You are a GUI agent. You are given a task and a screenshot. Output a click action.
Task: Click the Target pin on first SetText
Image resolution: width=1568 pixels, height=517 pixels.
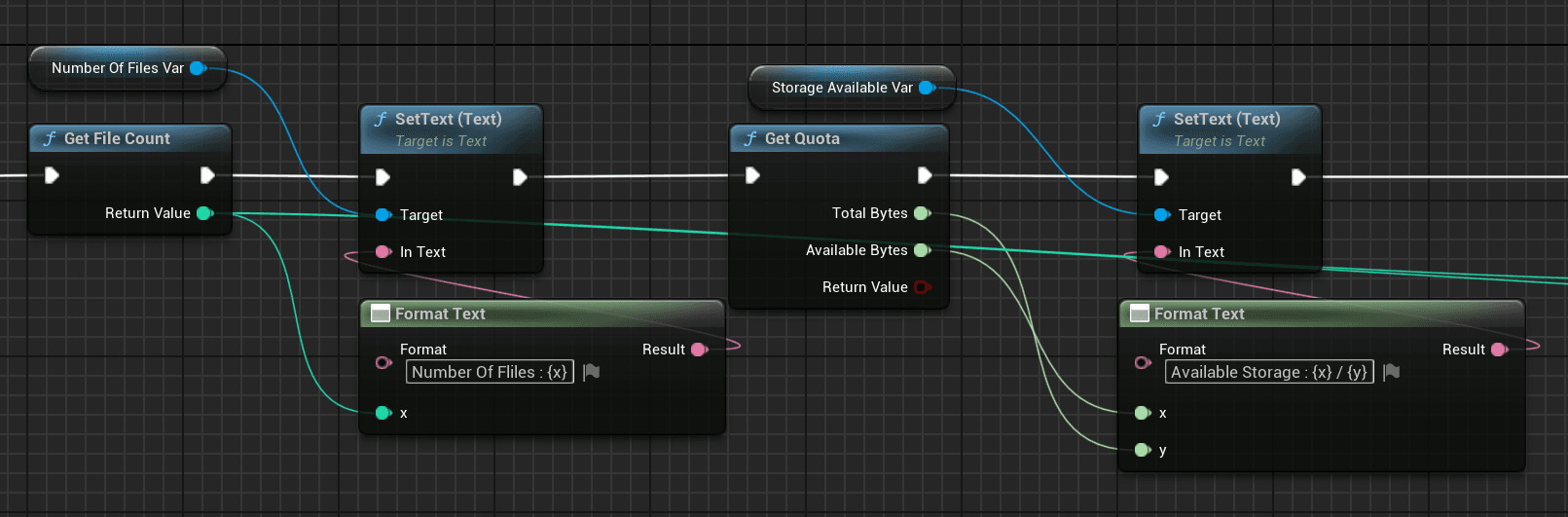coord(383,215)
